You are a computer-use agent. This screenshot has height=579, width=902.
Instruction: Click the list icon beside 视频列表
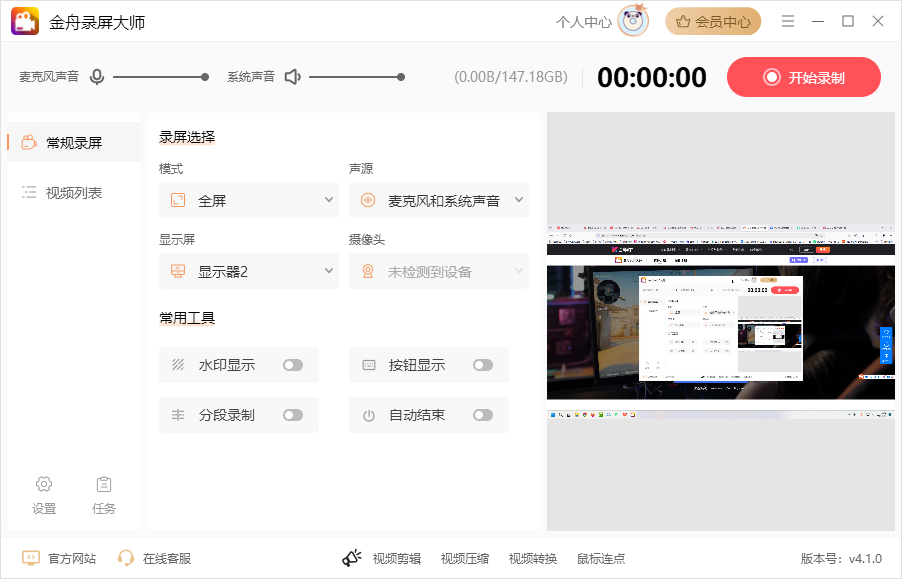point(29,192)
